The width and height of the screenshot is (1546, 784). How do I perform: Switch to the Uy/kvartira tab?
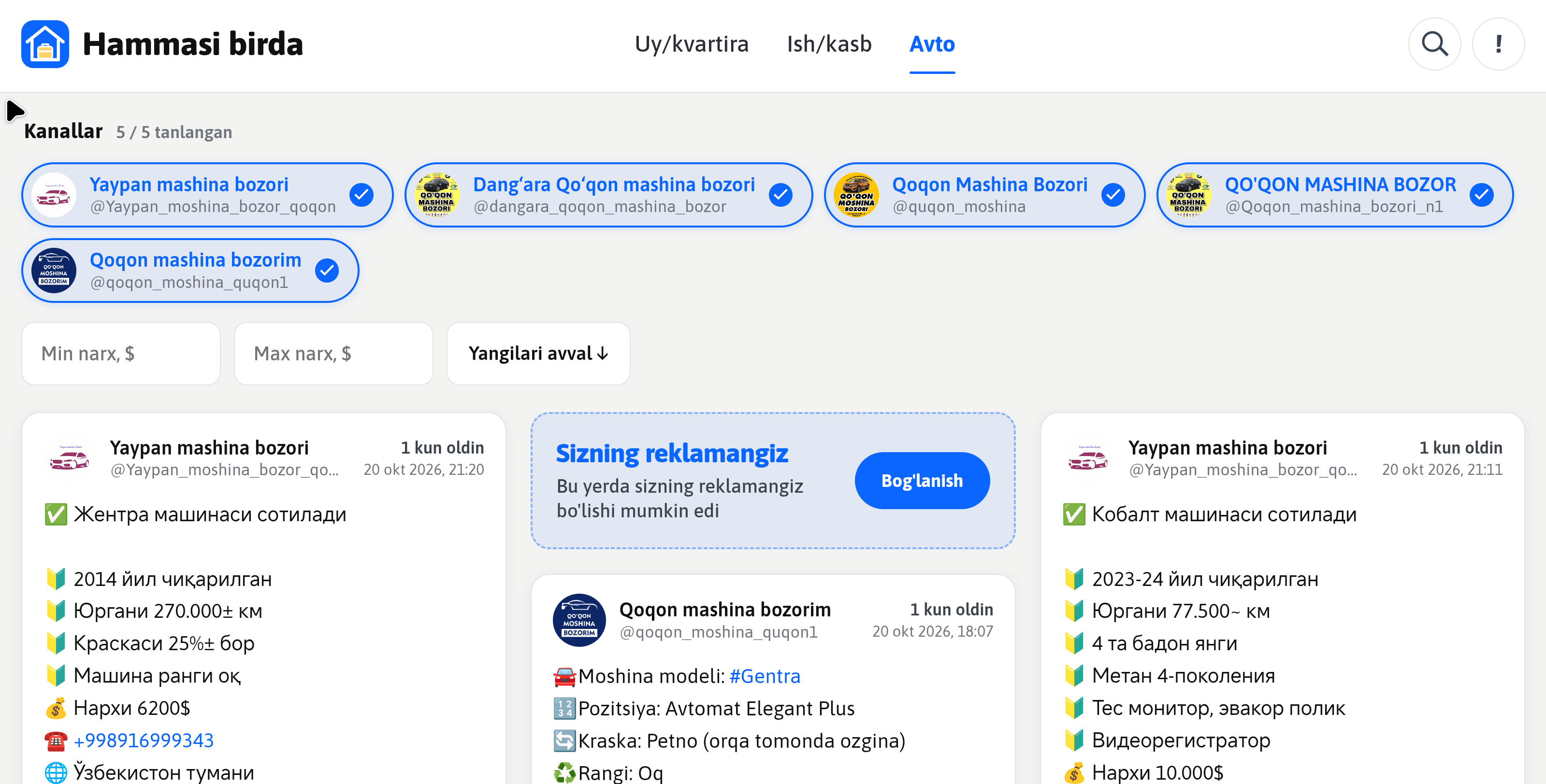[692, 44]
